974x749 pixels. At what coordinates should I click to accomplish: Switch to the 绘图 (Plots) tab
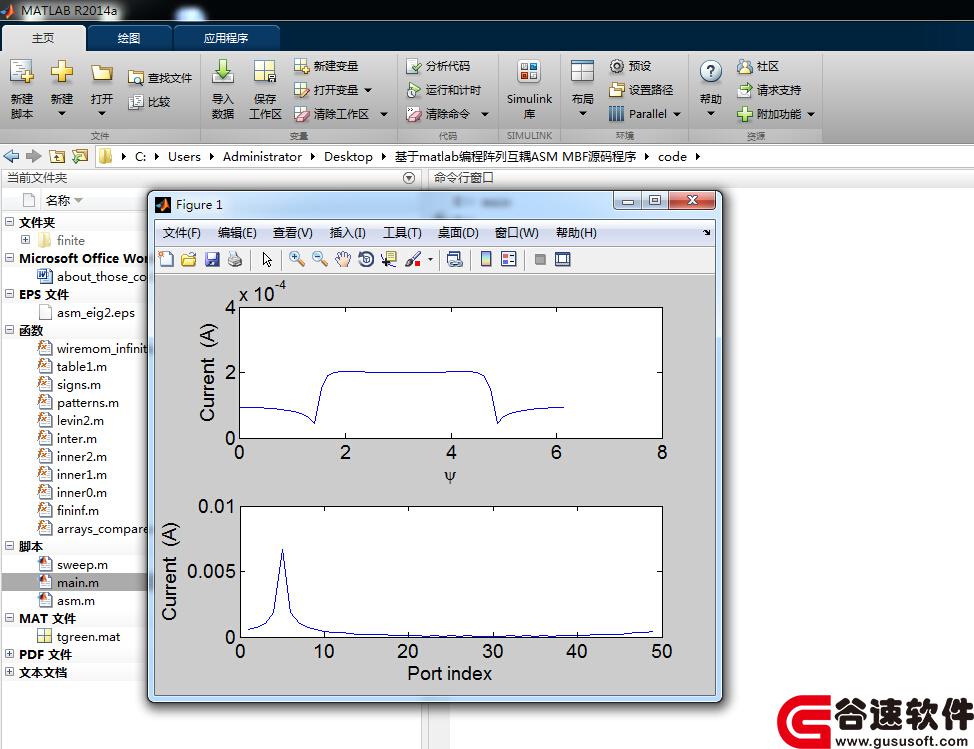129,38
